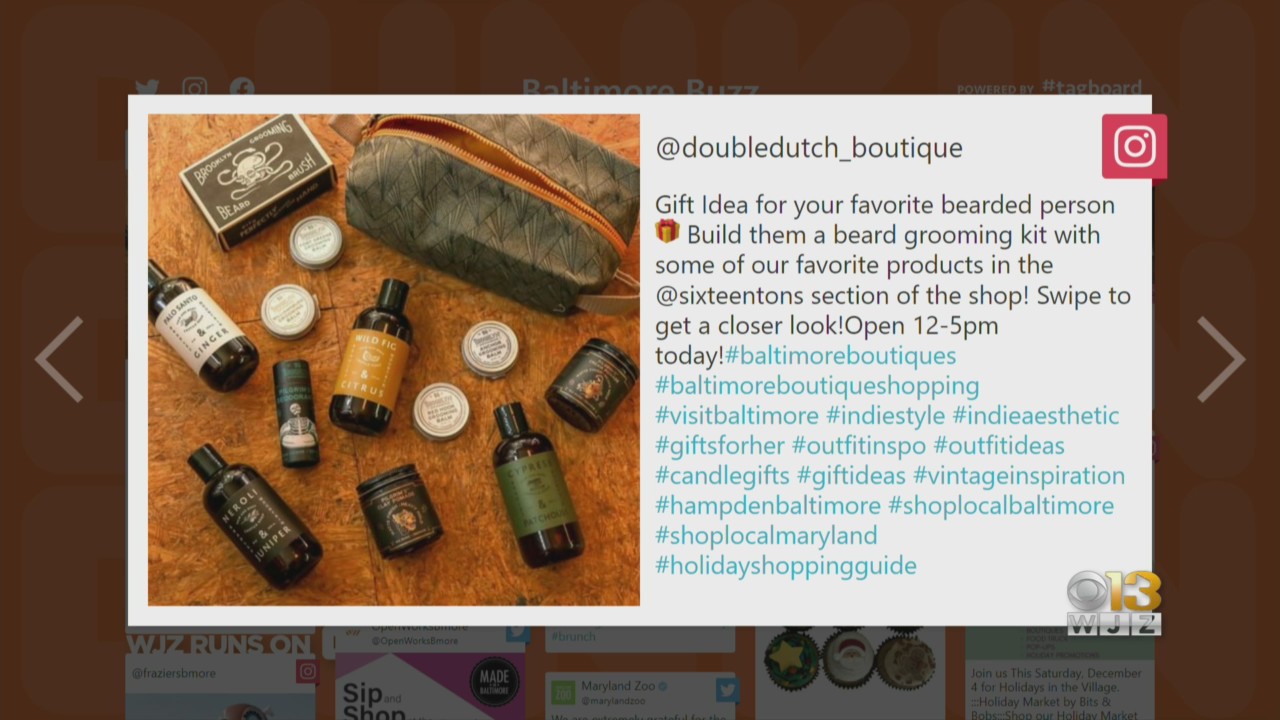Open the Maryland Zoo tweet card
Image resolution: width=1280 pixels, height=720 pixels.
640,696
